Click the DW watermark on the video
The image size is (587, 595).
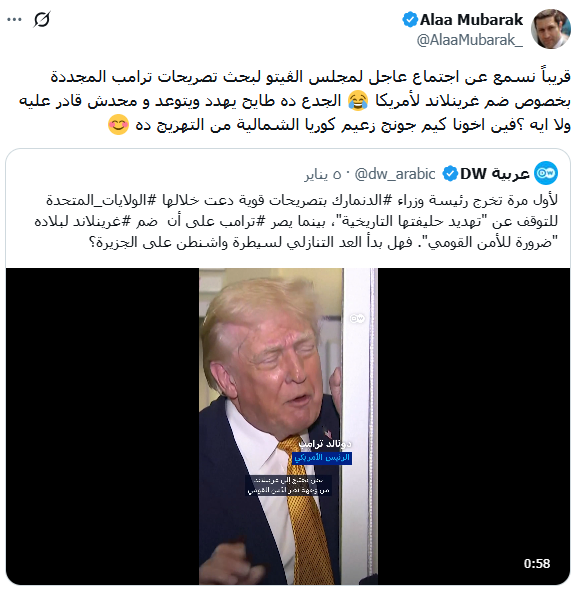point(357,318)
